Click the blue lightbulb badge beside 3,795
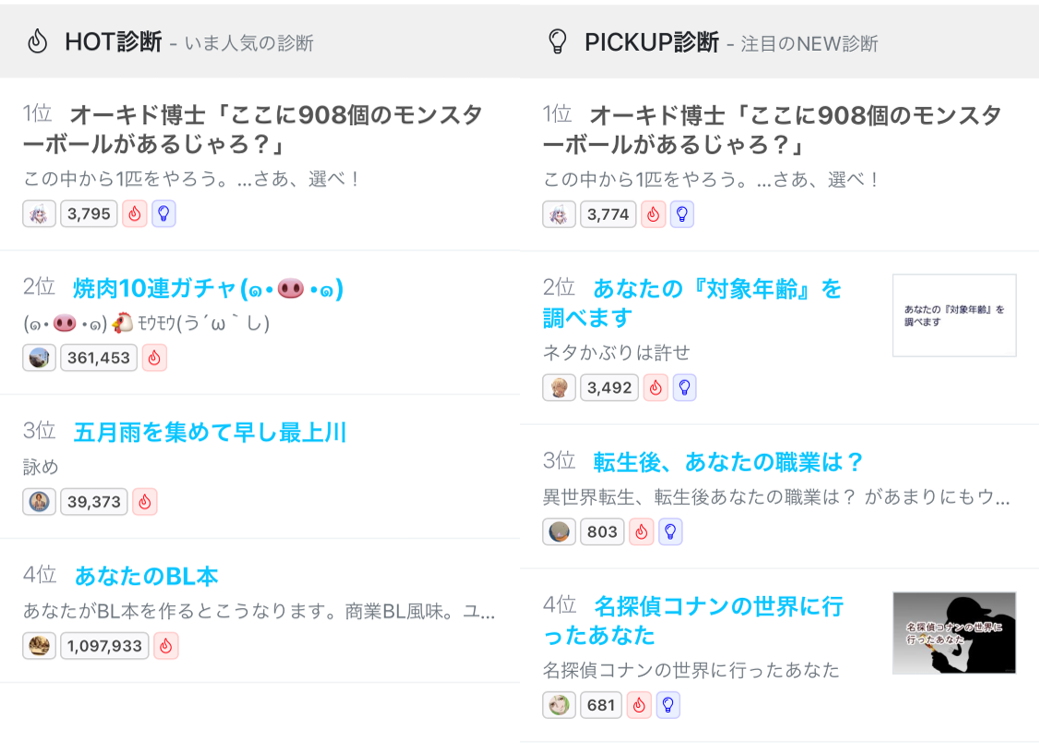The height and width of the screenshot is (745, 1039). click(x=164, y=214)
